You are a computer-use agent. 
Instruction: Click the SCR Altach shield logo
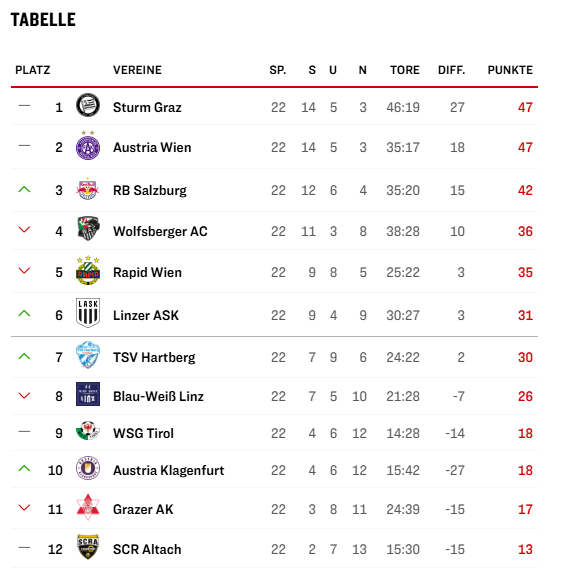click(x=88, y=547)
